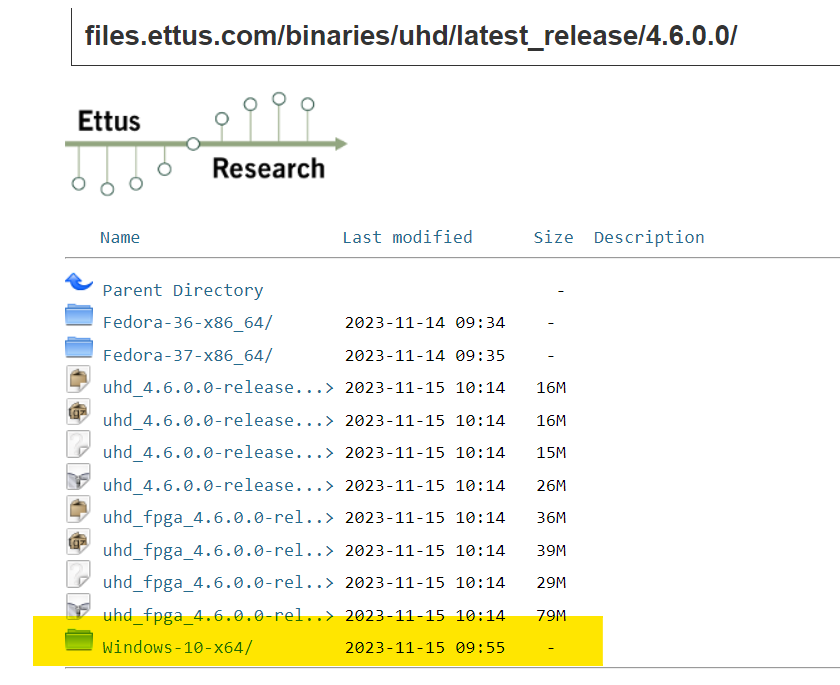The image size is (840, 685).
Task: Download the 79M uhd_fpga_4.6.0.0-rel file link
Action: 218,615
